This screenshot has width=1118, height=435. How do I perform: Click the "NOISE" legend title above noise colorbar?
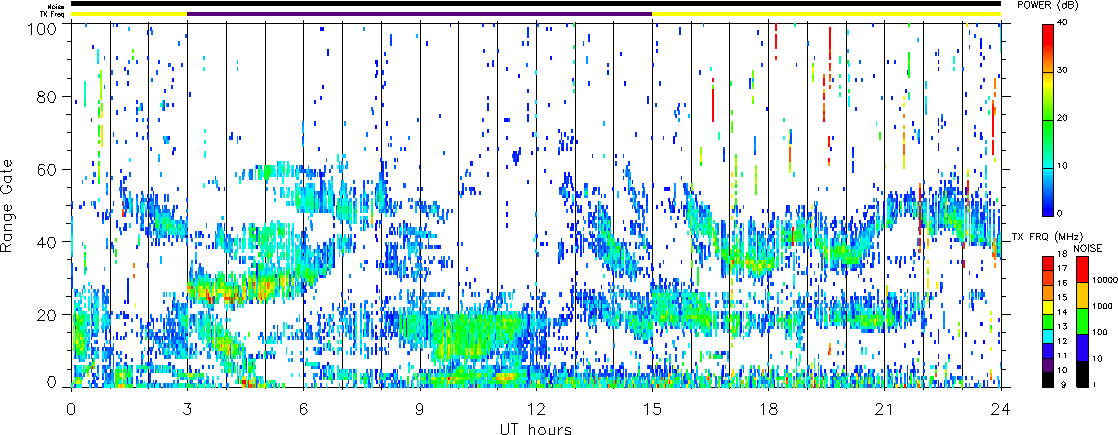tap(1089, 248)
